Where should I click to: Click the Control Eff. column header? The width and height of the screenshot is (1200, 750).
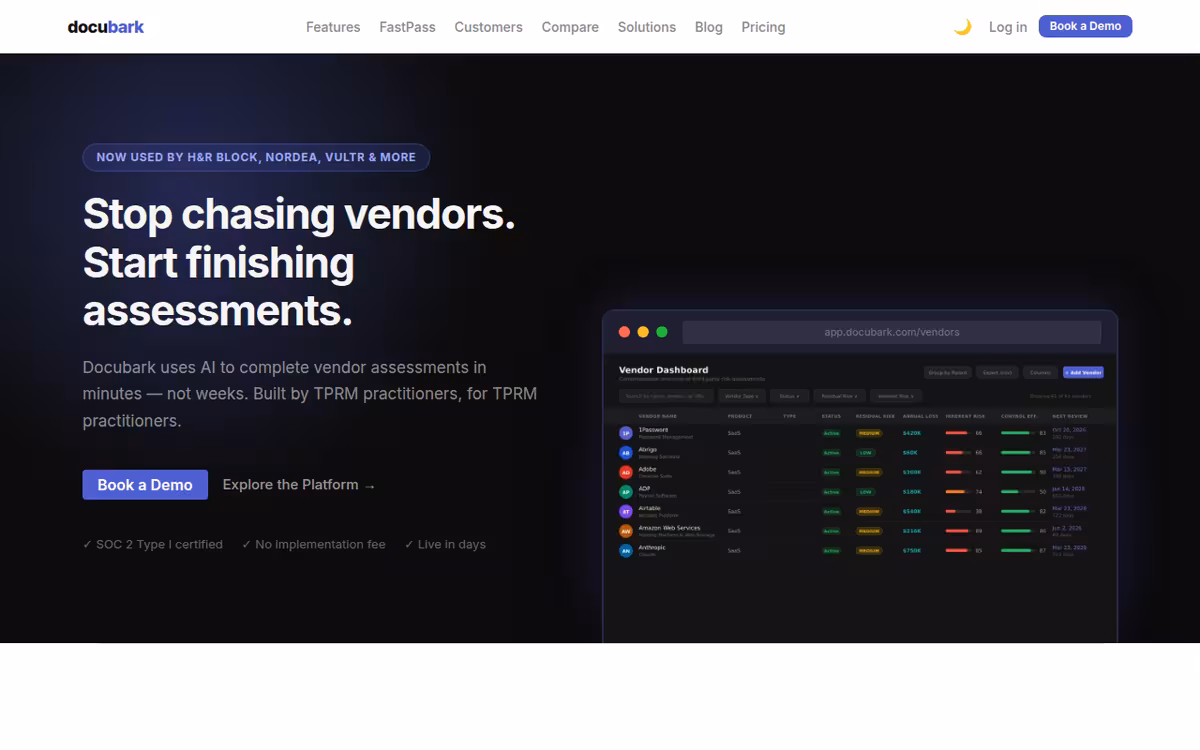click(x=1019, y=416)
